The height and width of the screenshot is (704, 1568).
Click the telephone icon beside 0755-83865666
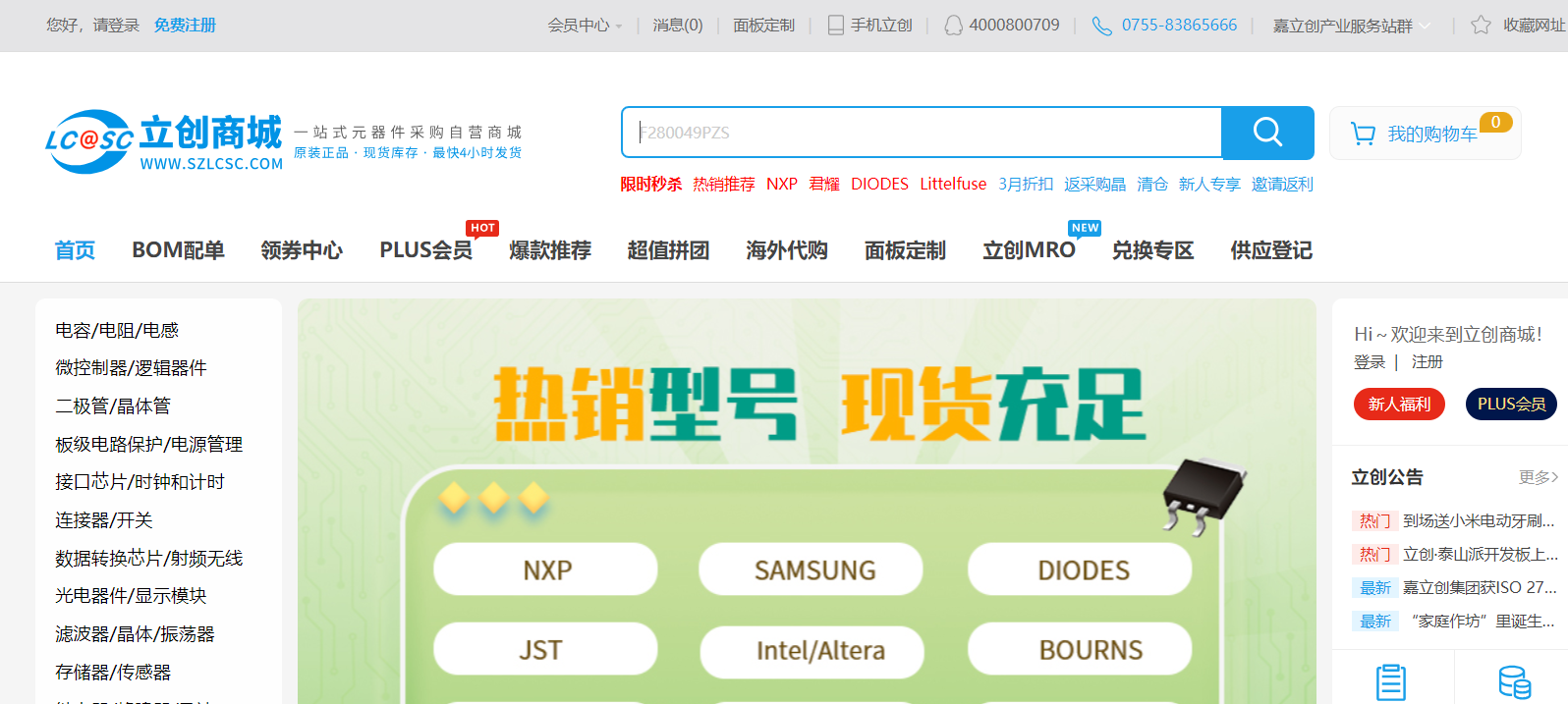pyautogui.click(x=1102, y=26)
